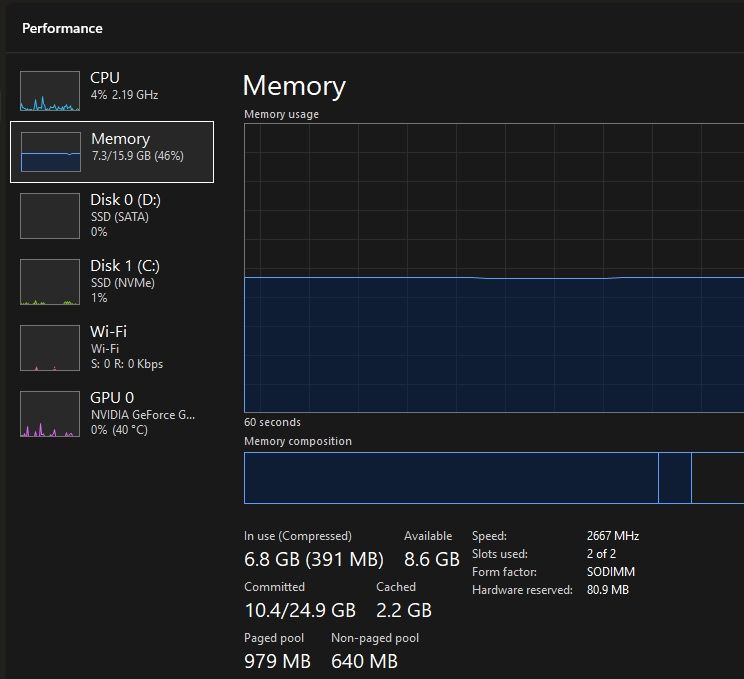Click the Committed 10.4/24.9 GB value
This screenshot has height=679, width=744.
pos(300,611)
